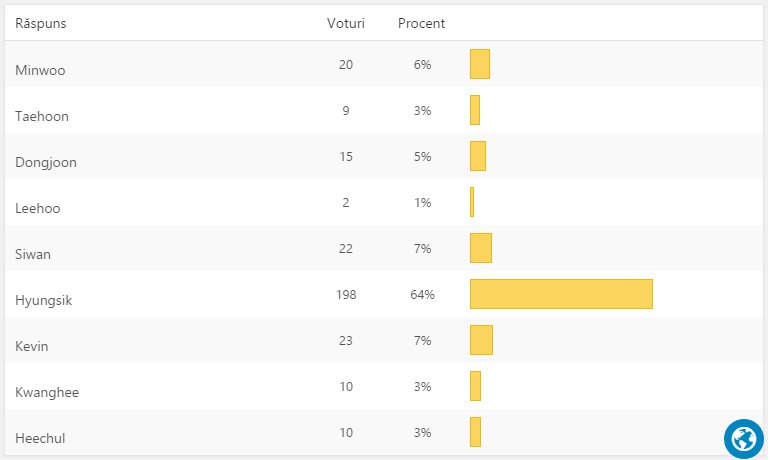Click the Hyungsik answer label

(45, 300)
